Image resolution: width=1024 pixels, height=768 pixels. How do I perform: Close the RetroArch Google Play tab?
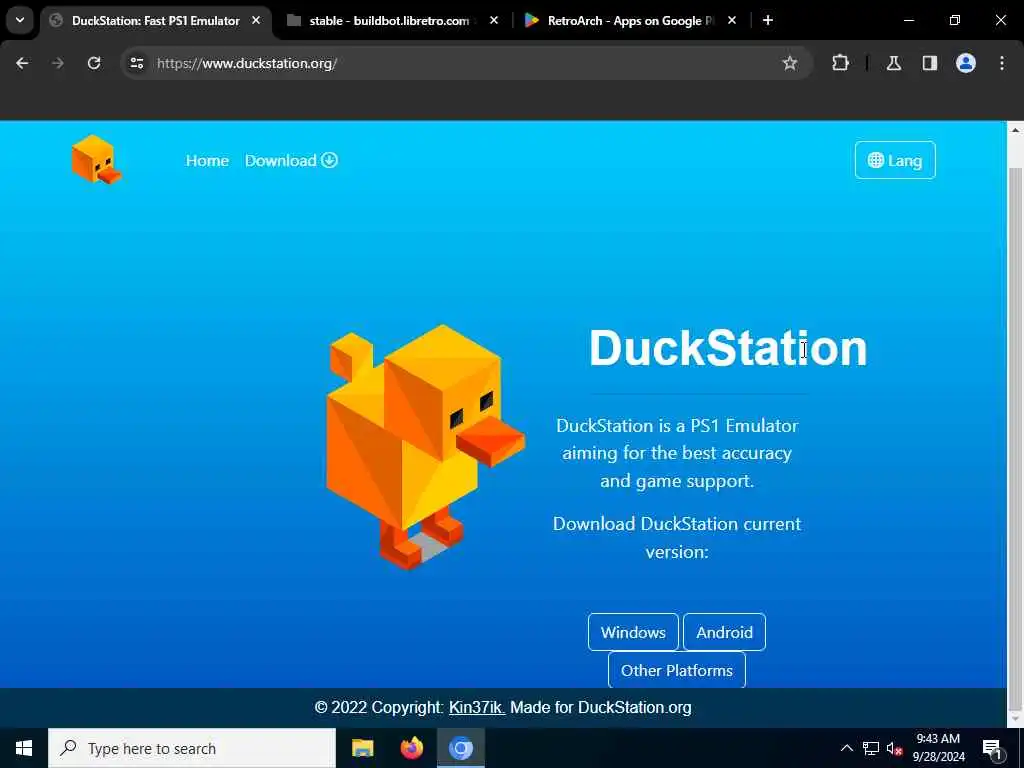click(x=731, y=21)
